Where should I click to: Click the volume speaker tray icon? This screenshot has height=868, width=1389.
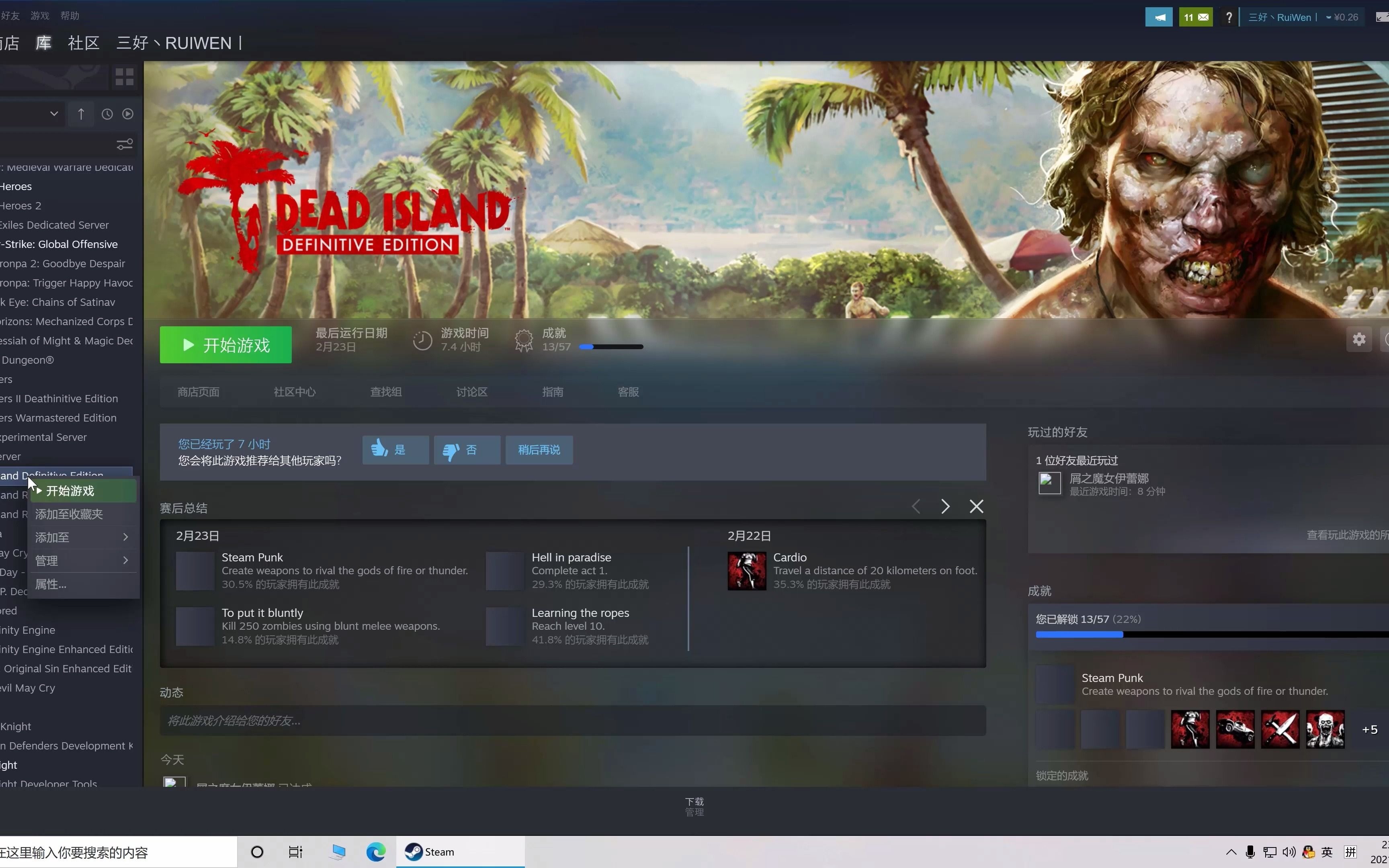(x=1289, y=852)
